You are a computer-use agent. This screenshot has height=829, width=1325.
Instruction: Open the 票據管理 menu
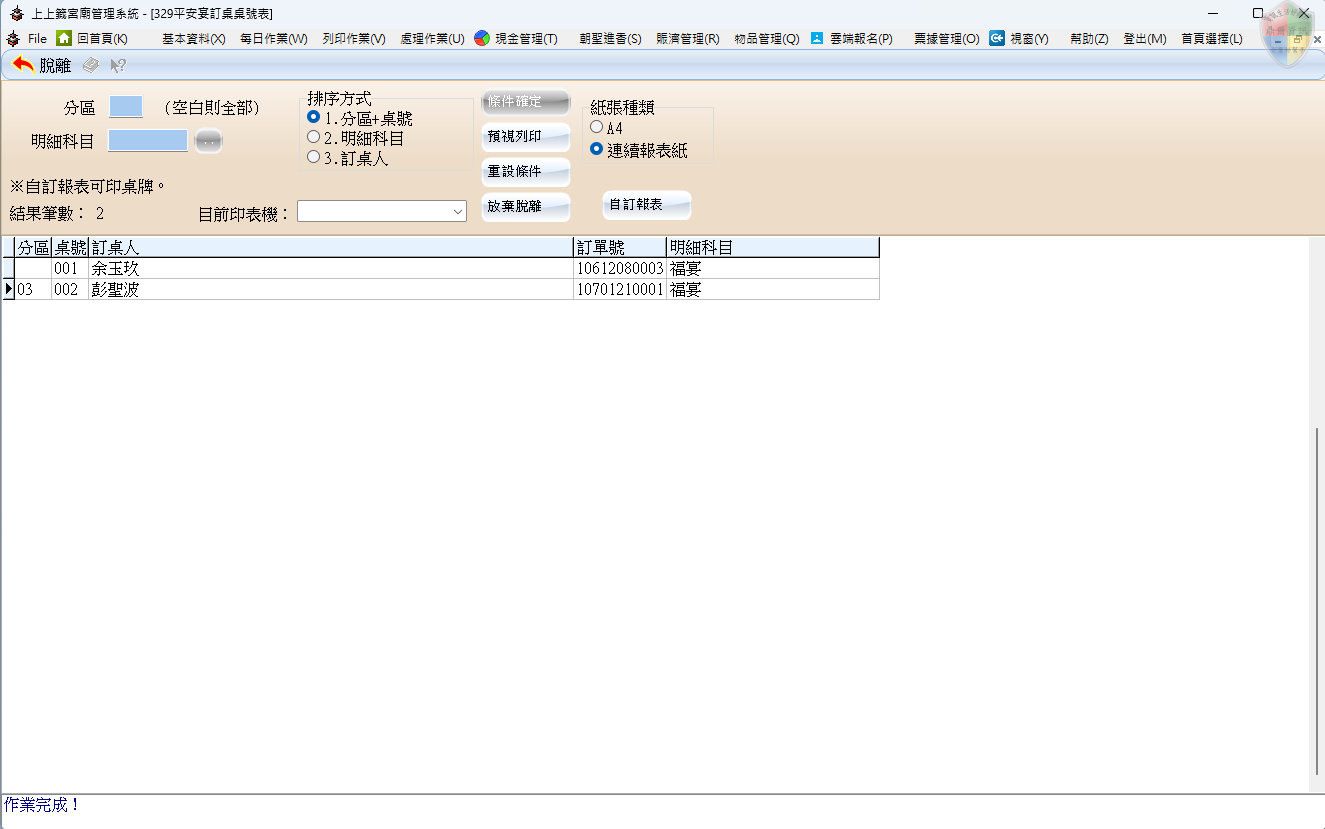click(946, 39)
